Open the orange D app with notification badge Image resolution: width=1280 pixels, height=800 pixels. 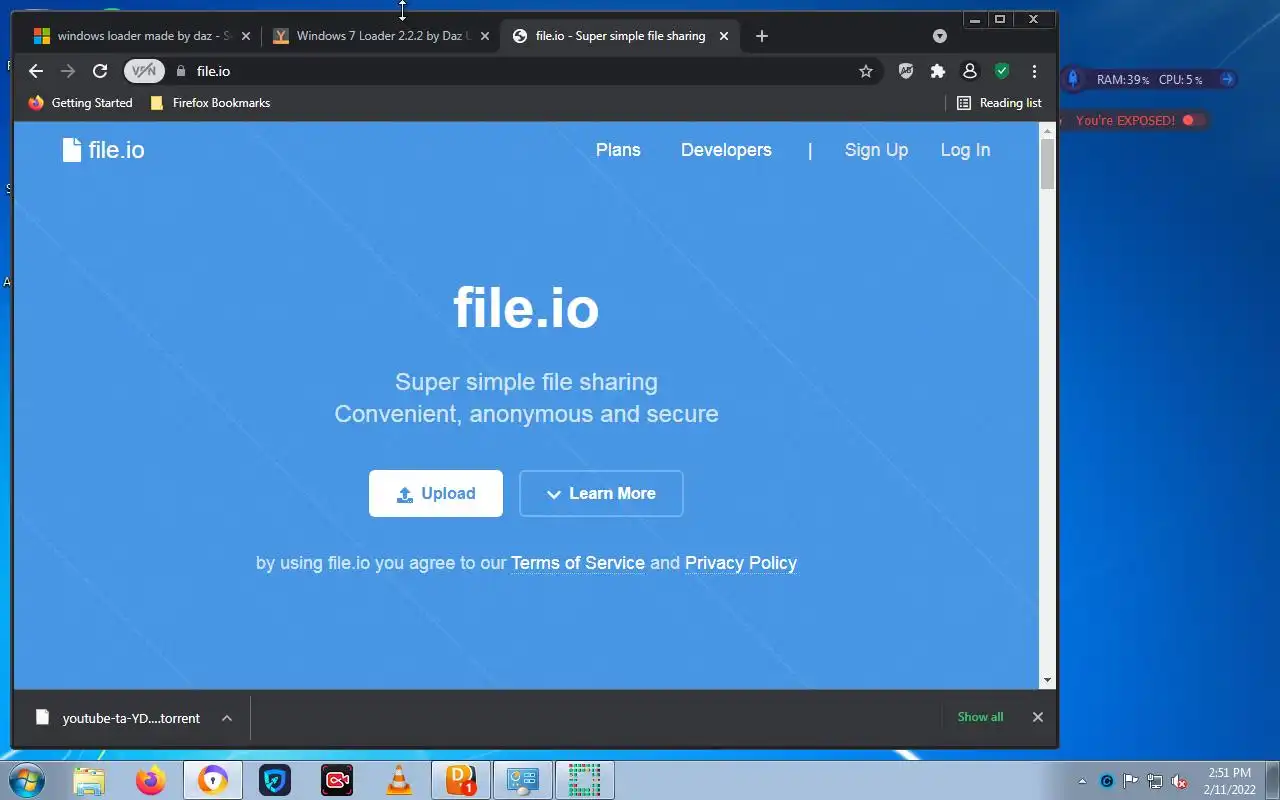click(461, 780)
